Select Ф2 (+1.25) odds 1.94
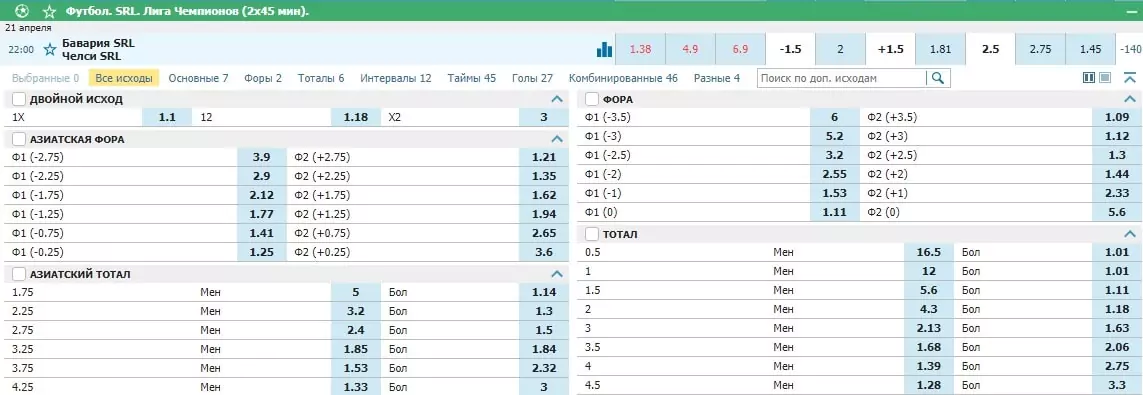 point(544,214)
